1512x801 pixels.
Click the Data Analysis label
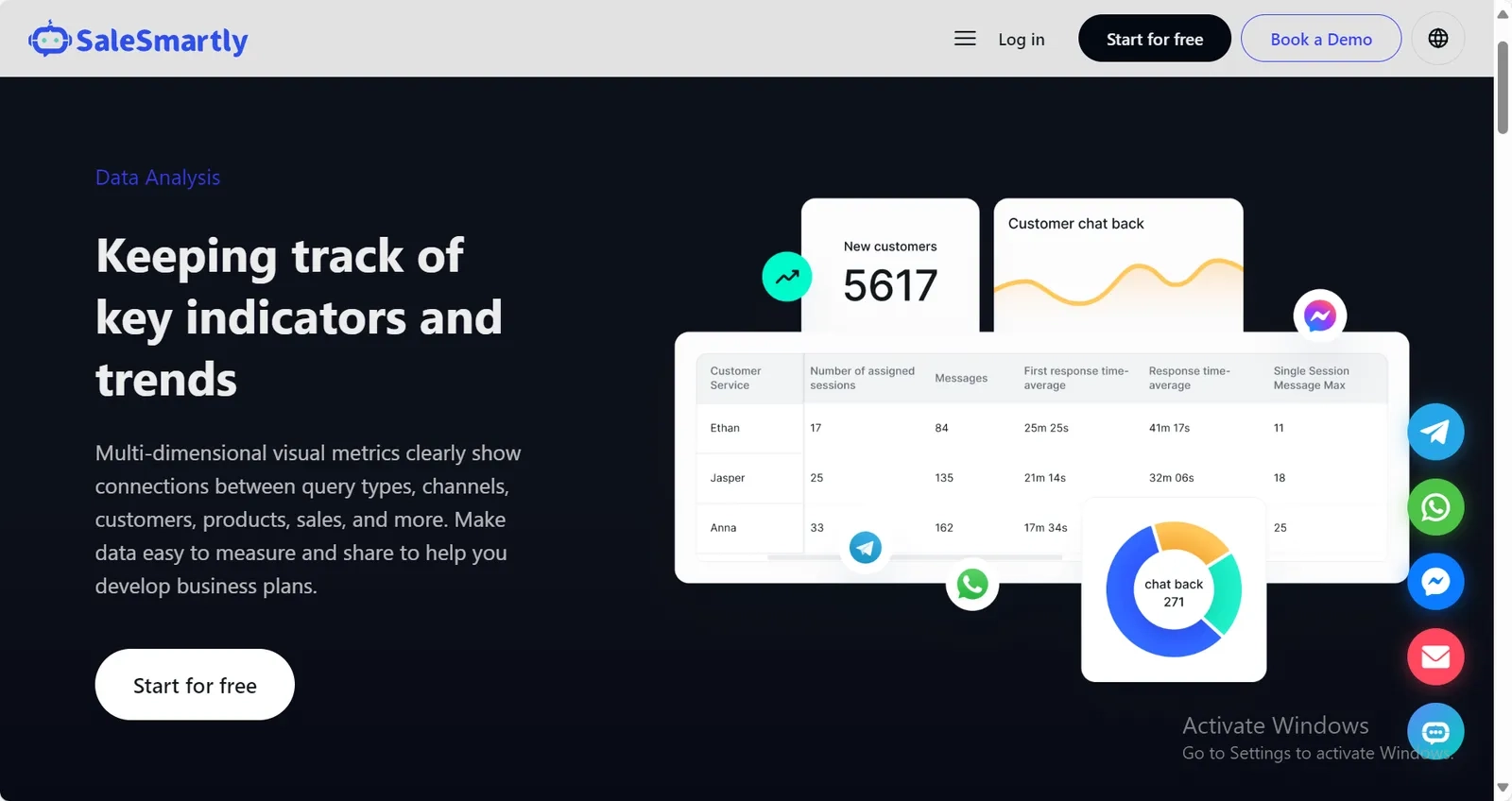158,178
